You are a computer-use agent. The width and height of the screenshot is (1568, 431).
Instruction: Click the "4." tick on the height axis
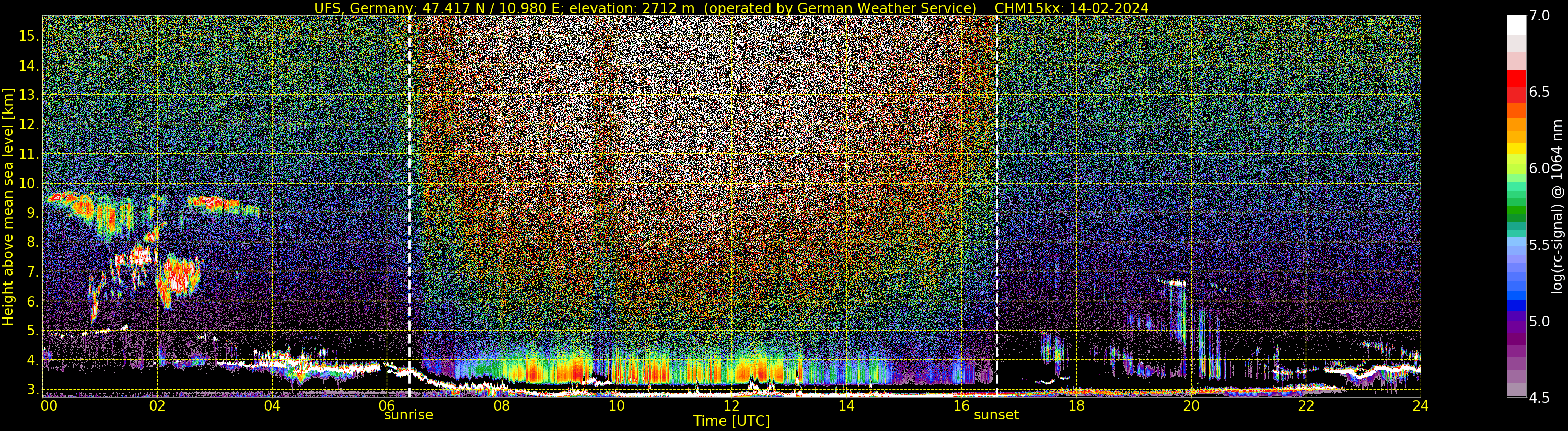[x=32, y=360]
